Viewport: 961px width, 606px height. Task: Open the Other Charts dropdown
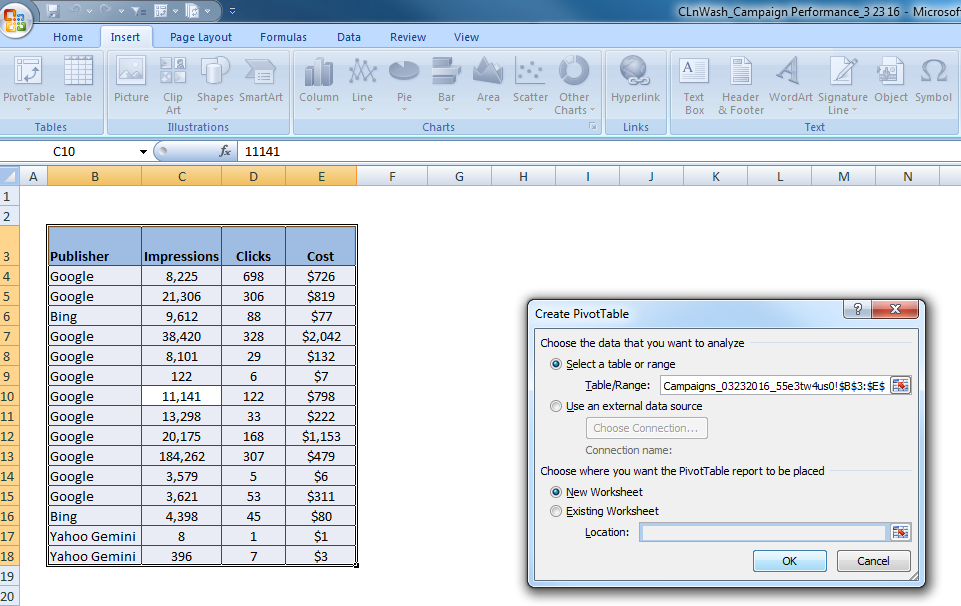574,84
